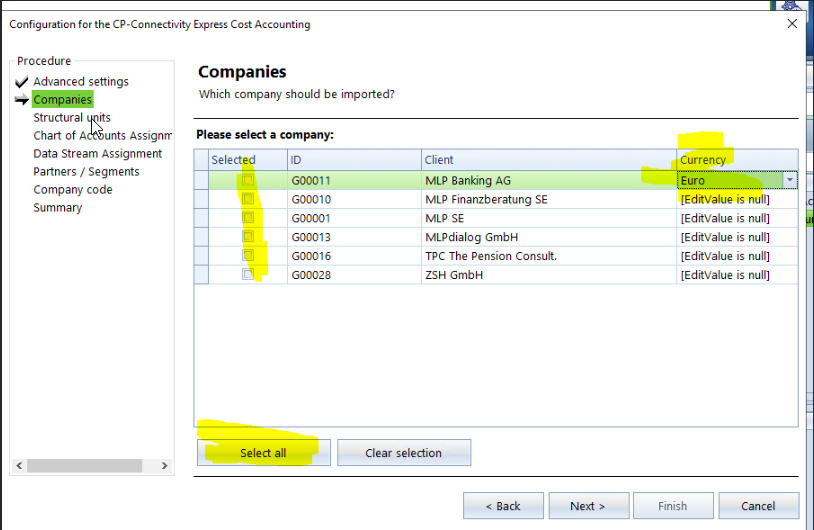Select the ZSH GmbH row checkbox
814x530 pixels.
248,274
